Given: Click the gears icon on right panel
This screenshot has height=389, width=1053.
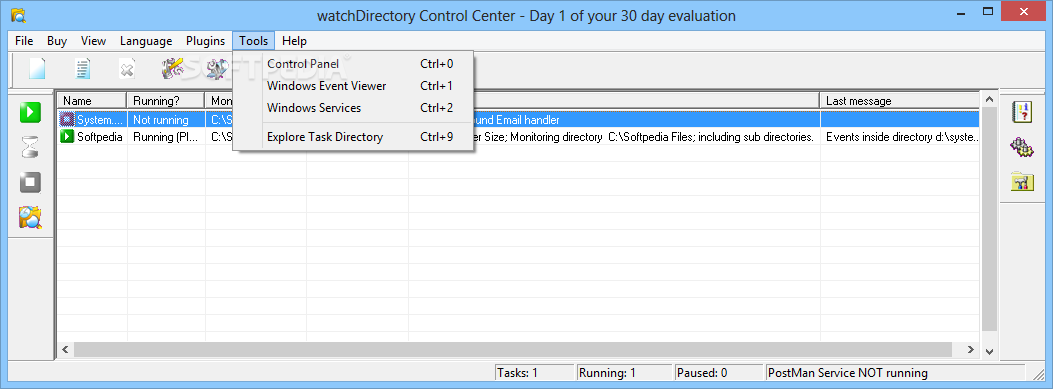Looking at the screenshot, I should tap(1022, 146).
